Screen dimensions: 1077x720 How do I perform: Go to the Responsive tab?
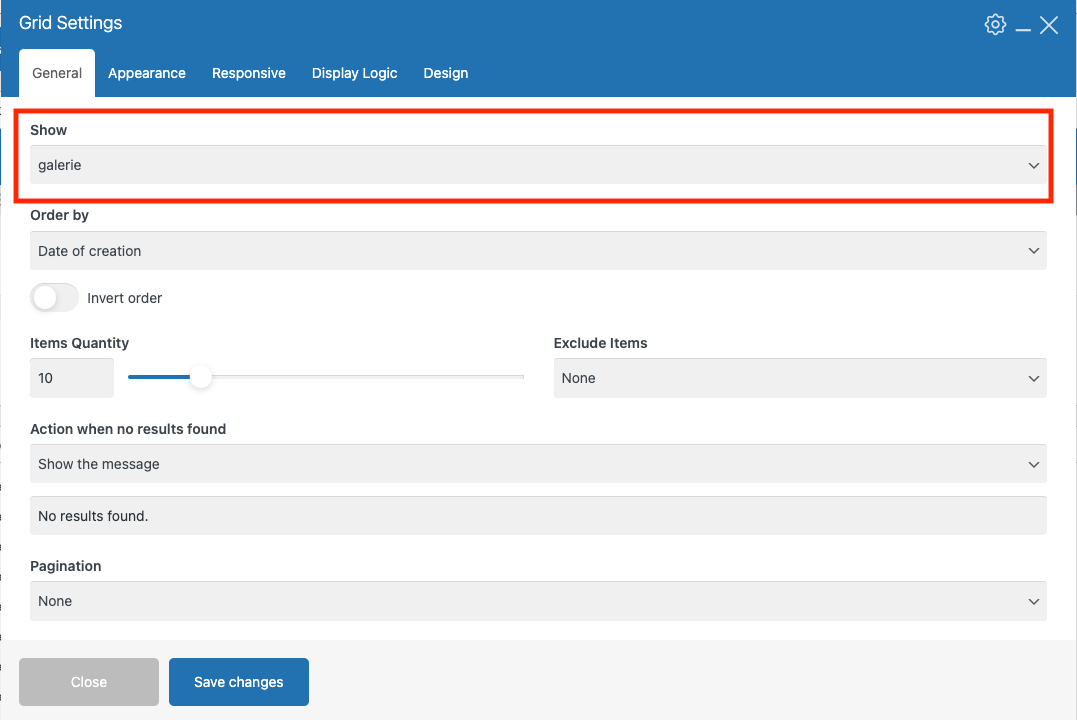pyautogui.click(x=249, y=73)
